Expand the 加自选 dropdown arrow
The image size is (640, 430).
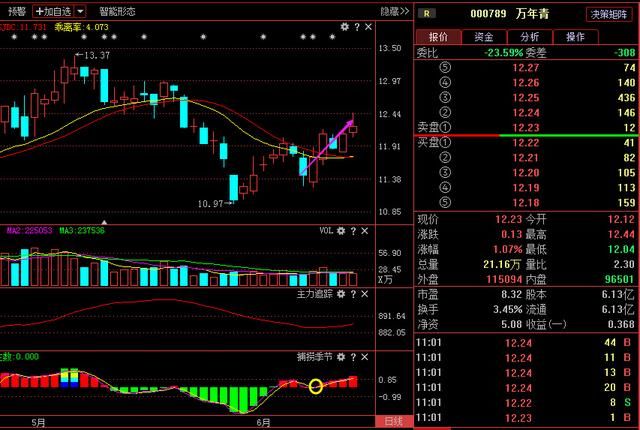pyautogui.click(x=82, y=11)
